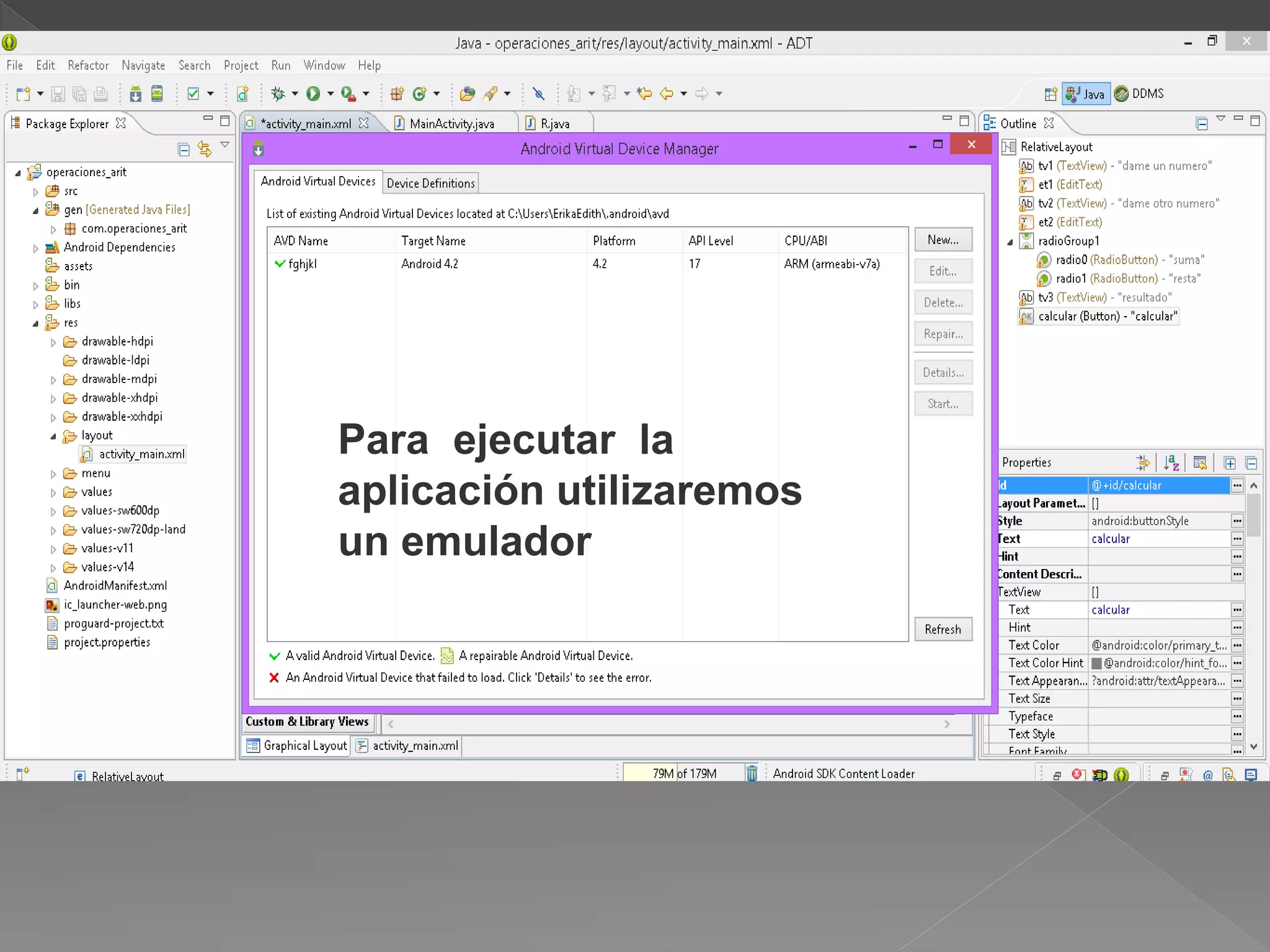Switch to the DDMS perspective

[x=1139, y=94]
